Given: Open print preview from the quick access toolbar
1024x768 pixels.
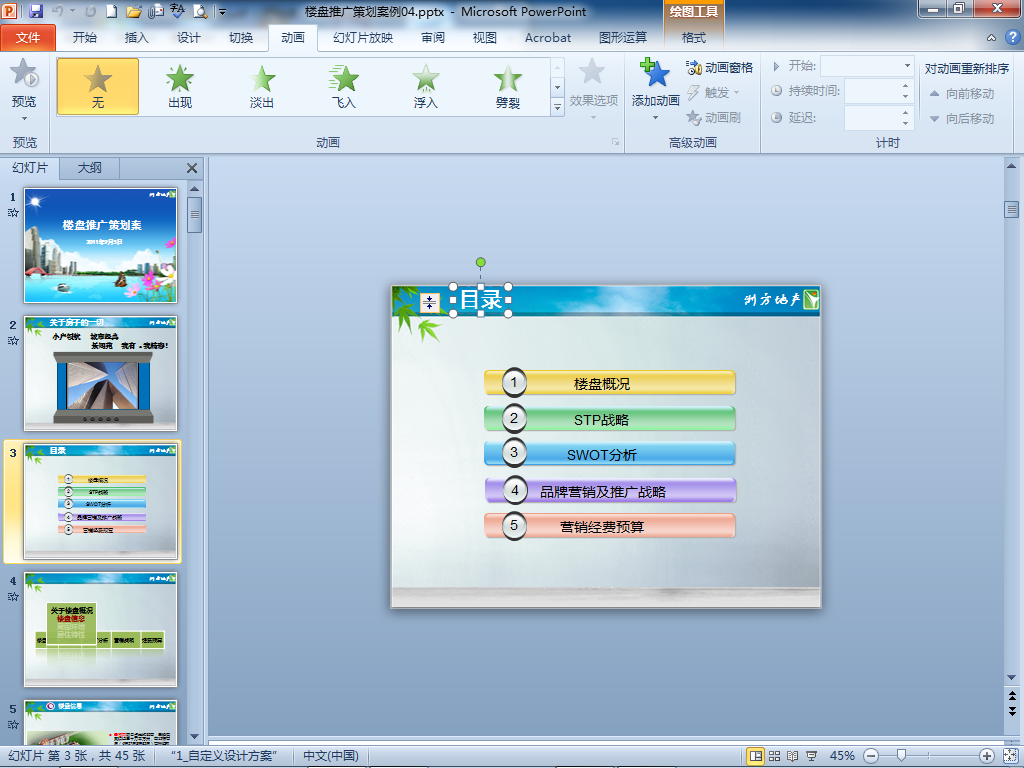Looking at the screenshot, I should (x=200, y=11).
